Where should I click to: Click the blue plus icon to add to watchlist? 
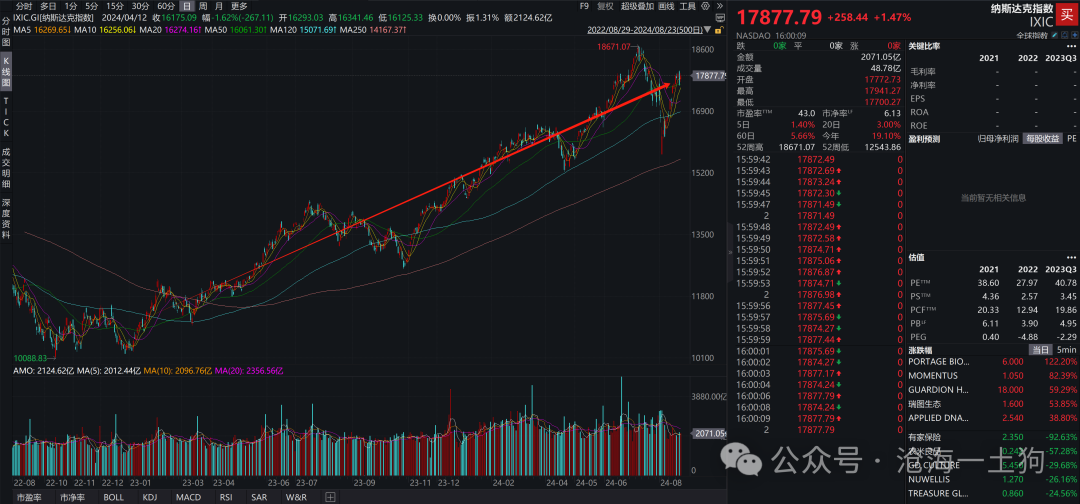1074,34
